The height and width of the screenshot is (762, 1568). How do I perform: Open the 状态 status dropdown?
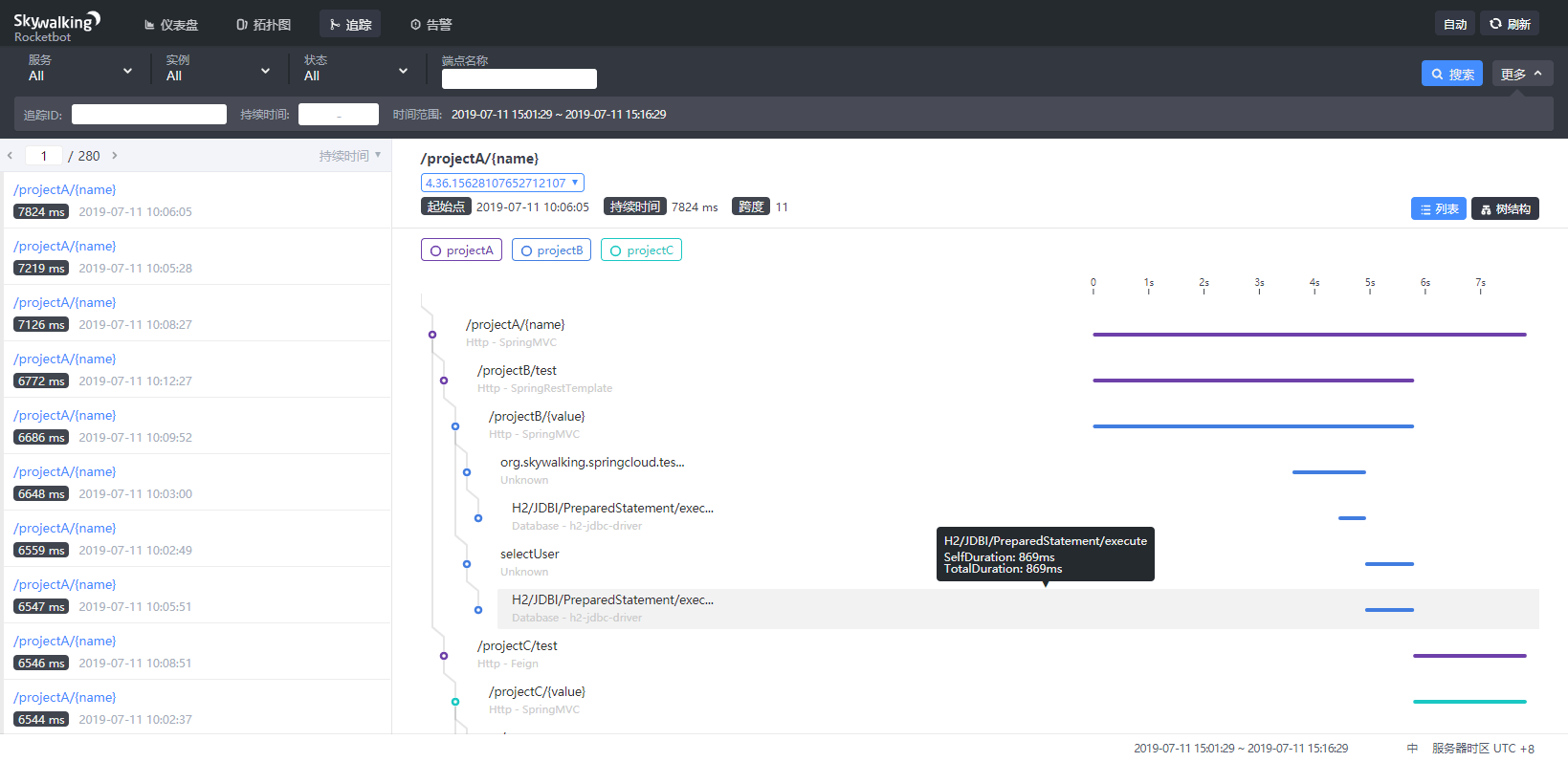point(356,70)
